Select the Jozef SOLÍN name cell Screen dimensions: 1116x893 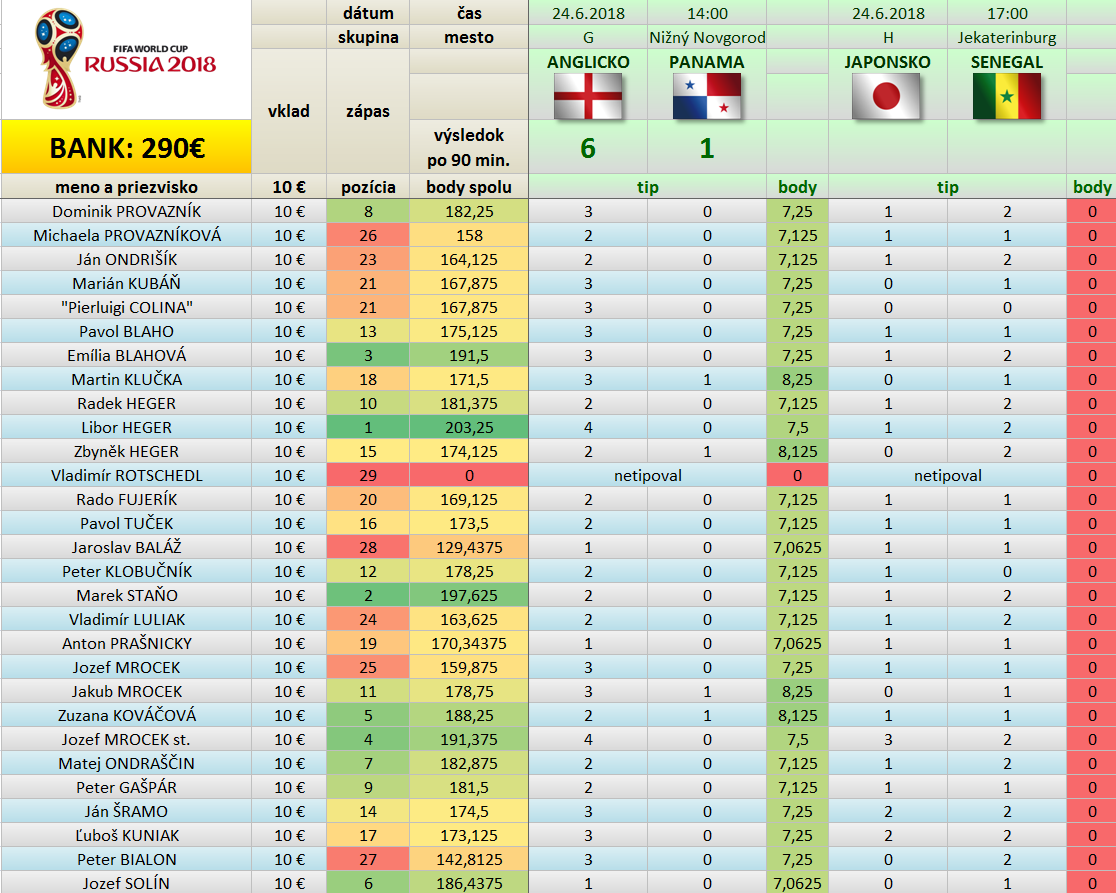click(126, 883)
